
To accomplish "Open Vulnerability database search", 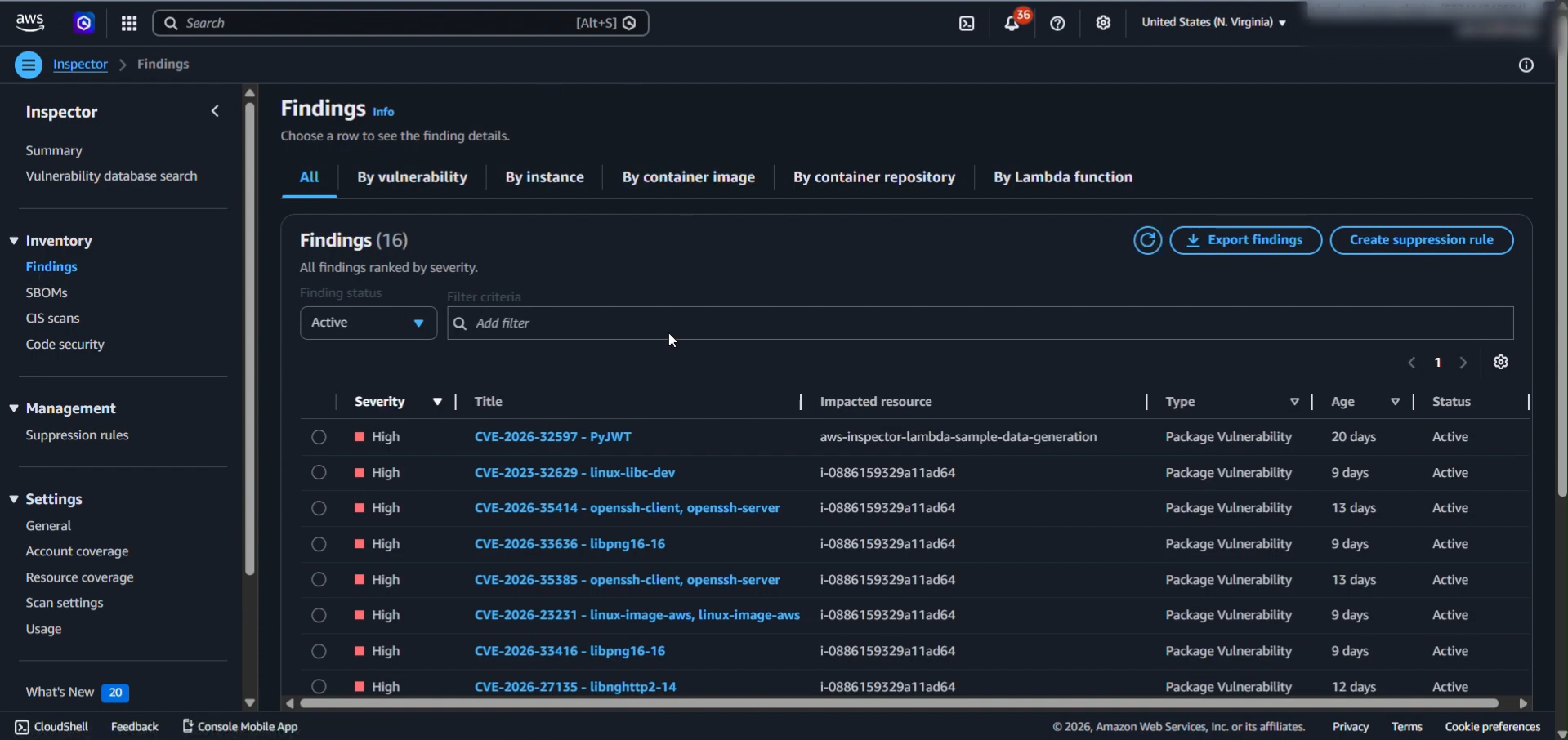I will [111, 176].
